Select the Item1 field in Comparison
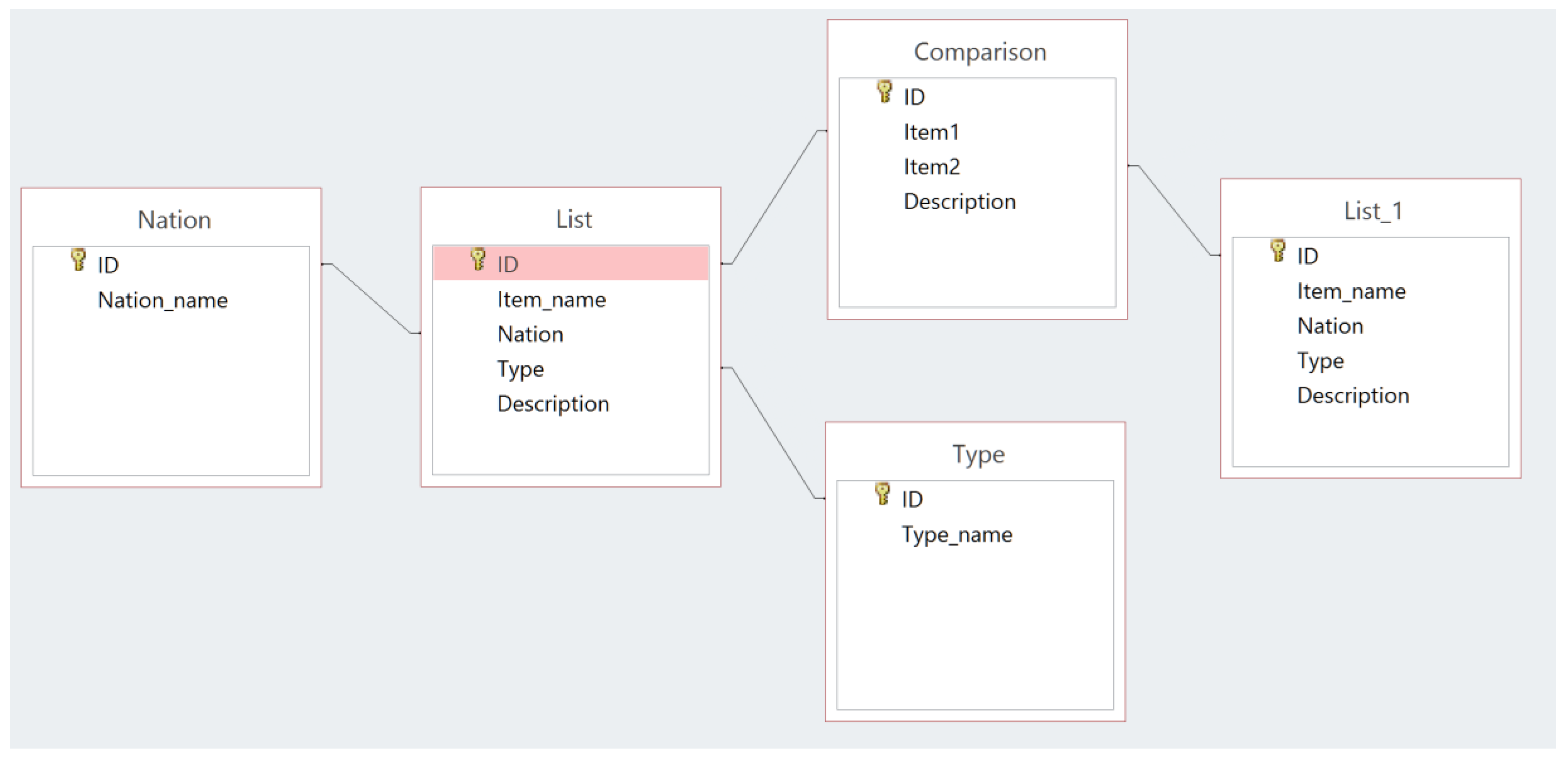 (x=931, y=132)
